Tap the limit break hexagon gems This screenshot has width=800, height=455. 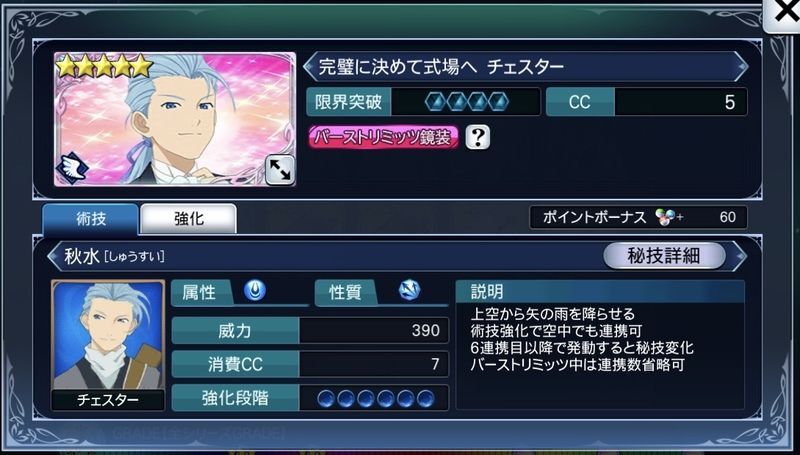(x=467, y=102)
